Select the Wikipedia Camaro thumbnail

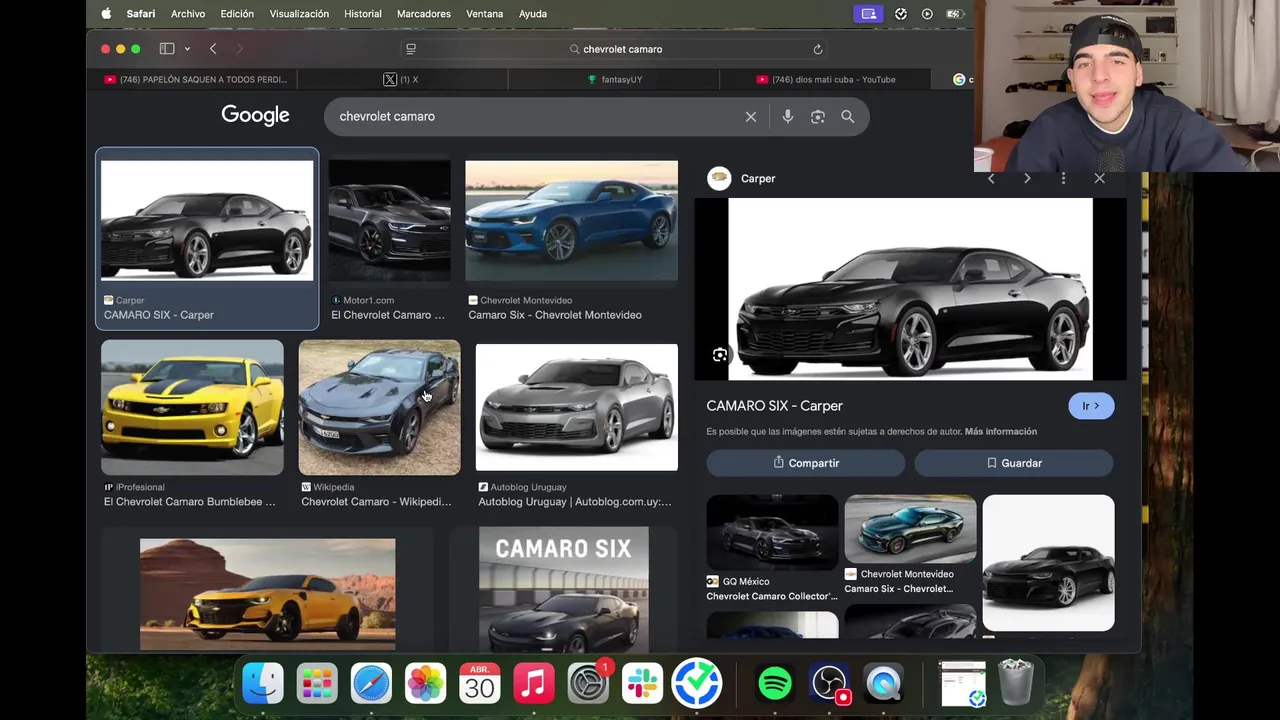pyautogui.click(x=380, y=407)
